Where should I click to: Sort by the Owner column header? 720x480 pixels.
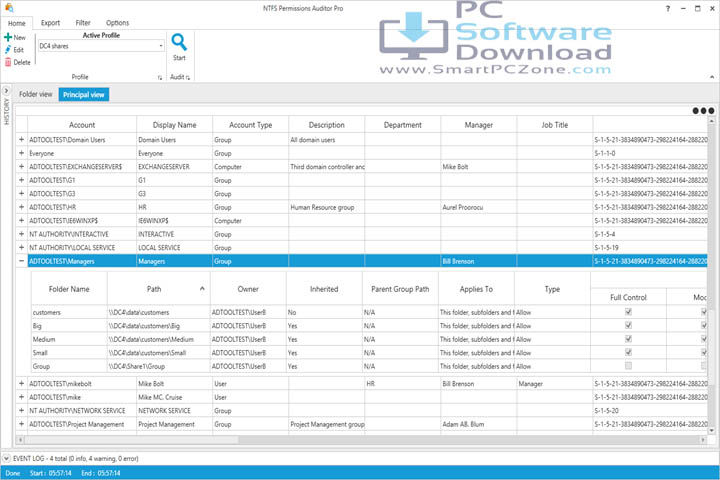(248, 289)
